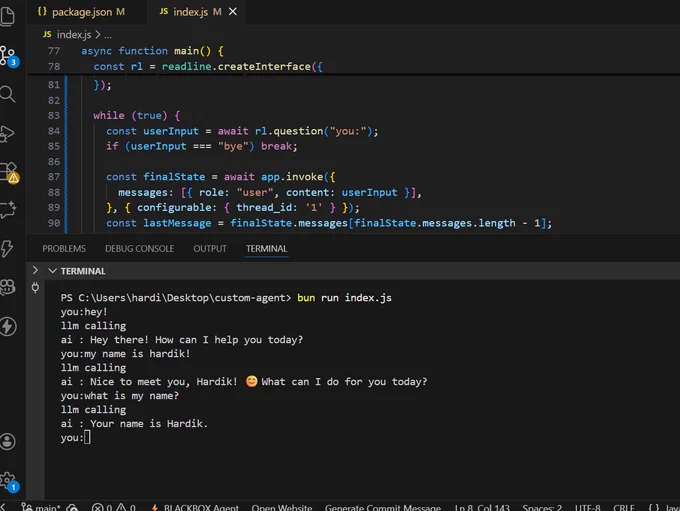The image size is (680, 511).
Task: Click rl.question("you:") in line 84
Action: tap(313, 131)
